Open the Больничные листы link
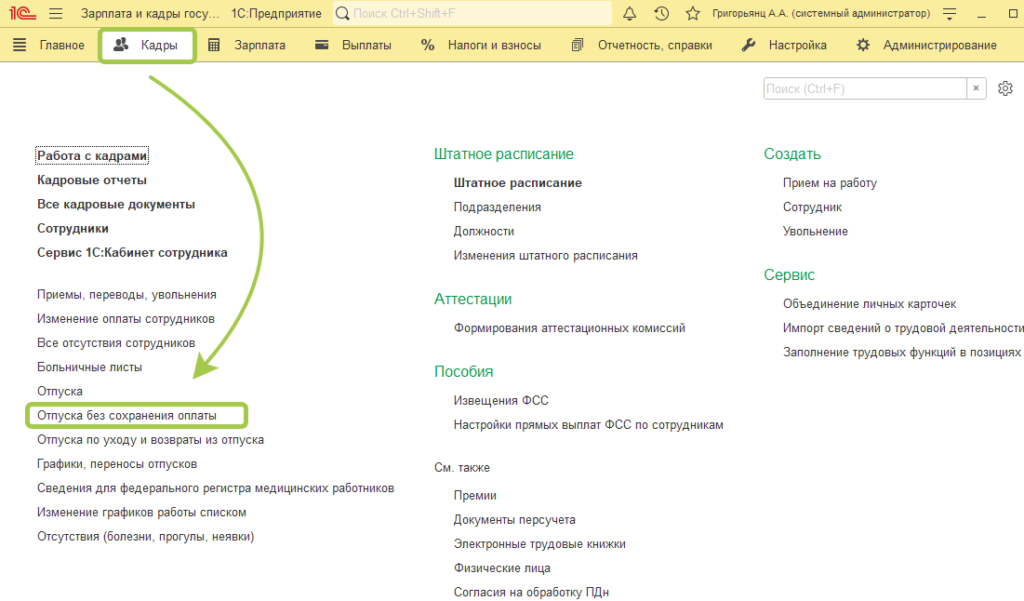The image size is (1024, 601). pyautogui.click(x=89, y=367)
